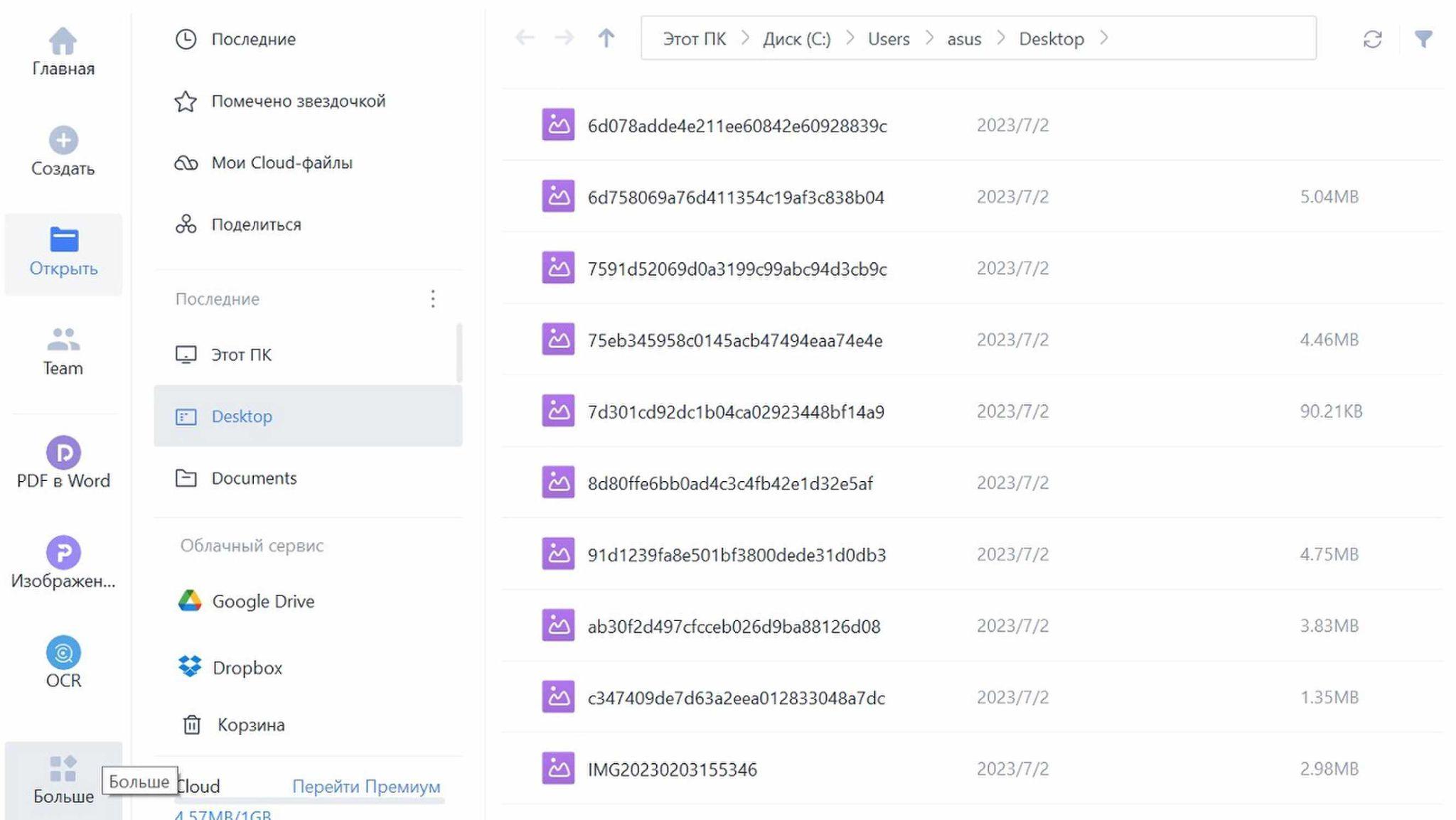Image resolution: width=1456 pixels, height=820 pixels.
Task: Click the Создать plus icon
Action: [63, 140]
